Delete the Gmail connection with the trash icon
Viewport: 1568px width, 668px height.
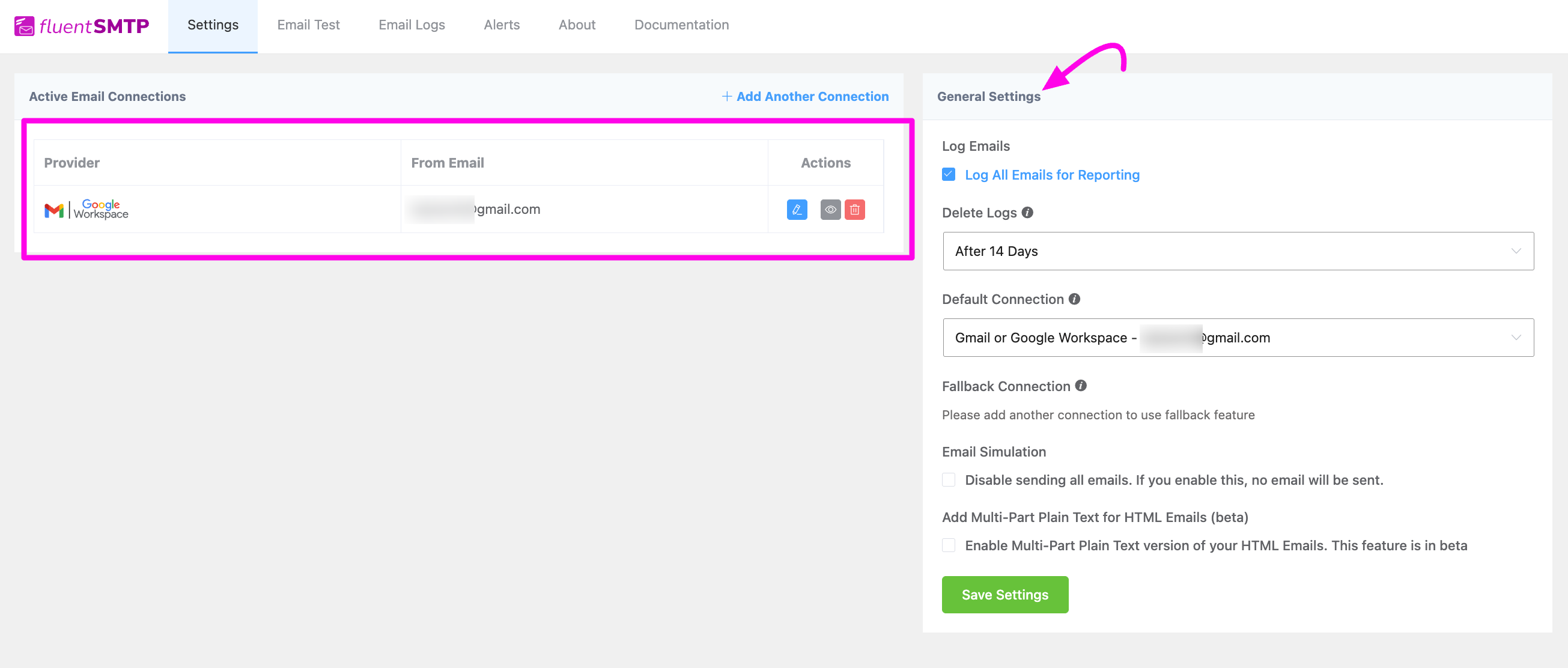coord(855,209)
